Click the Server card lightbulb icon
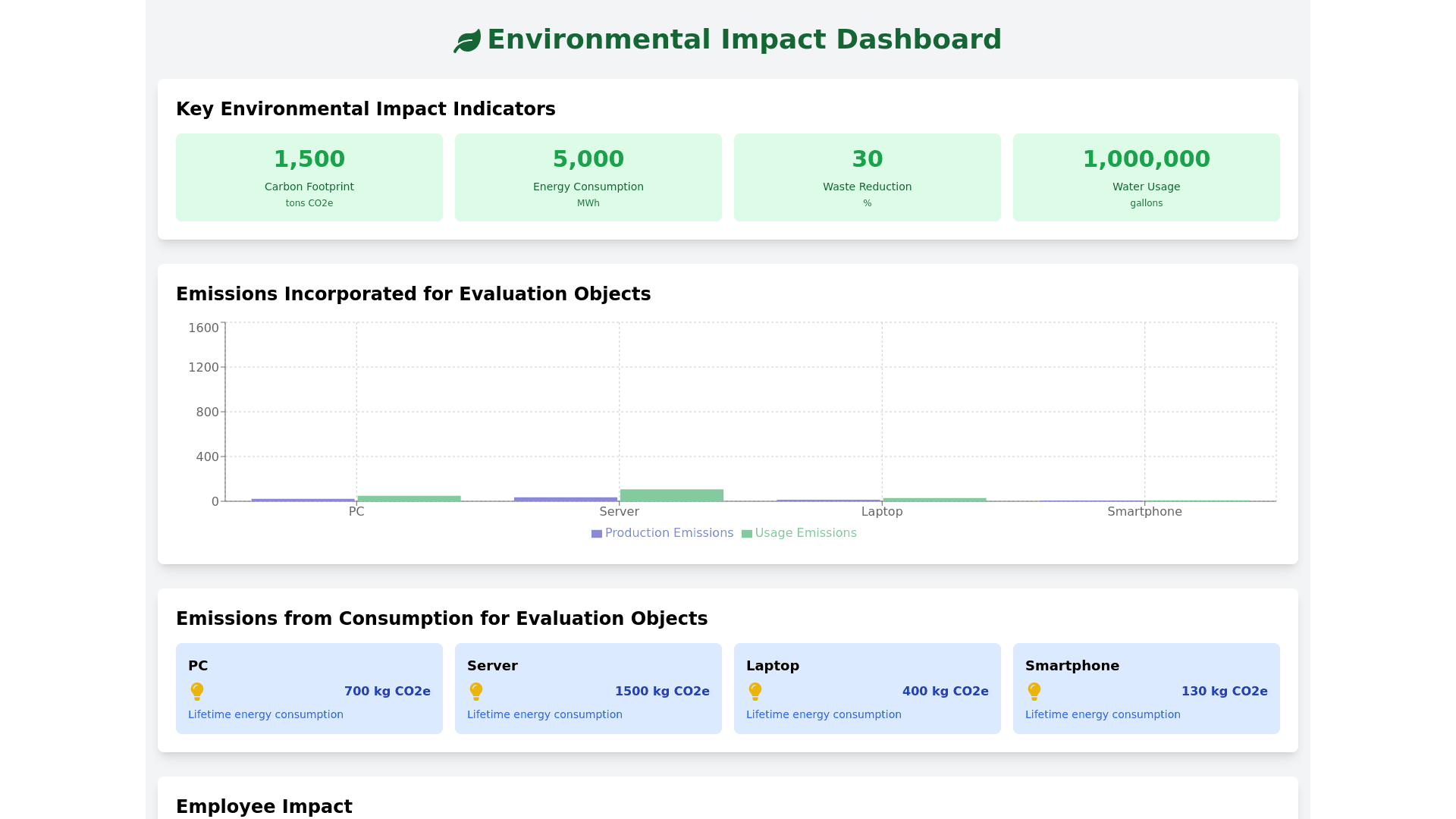The width and height of the screenshot is (1456, 819). click(x=476, y=692)
